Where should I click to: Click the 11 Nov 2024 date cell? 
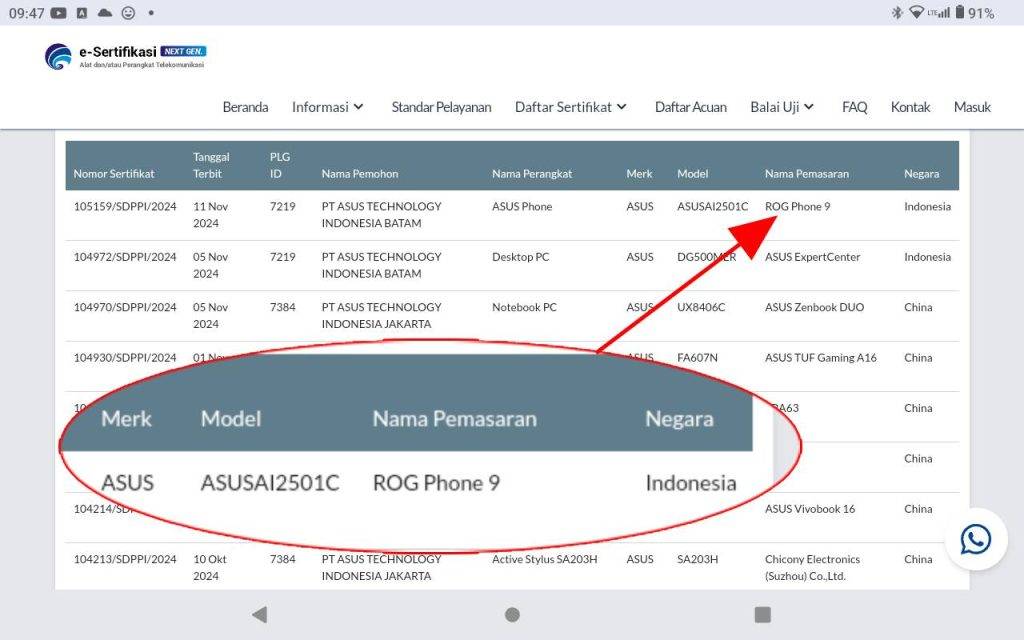(x=210, y=215)
